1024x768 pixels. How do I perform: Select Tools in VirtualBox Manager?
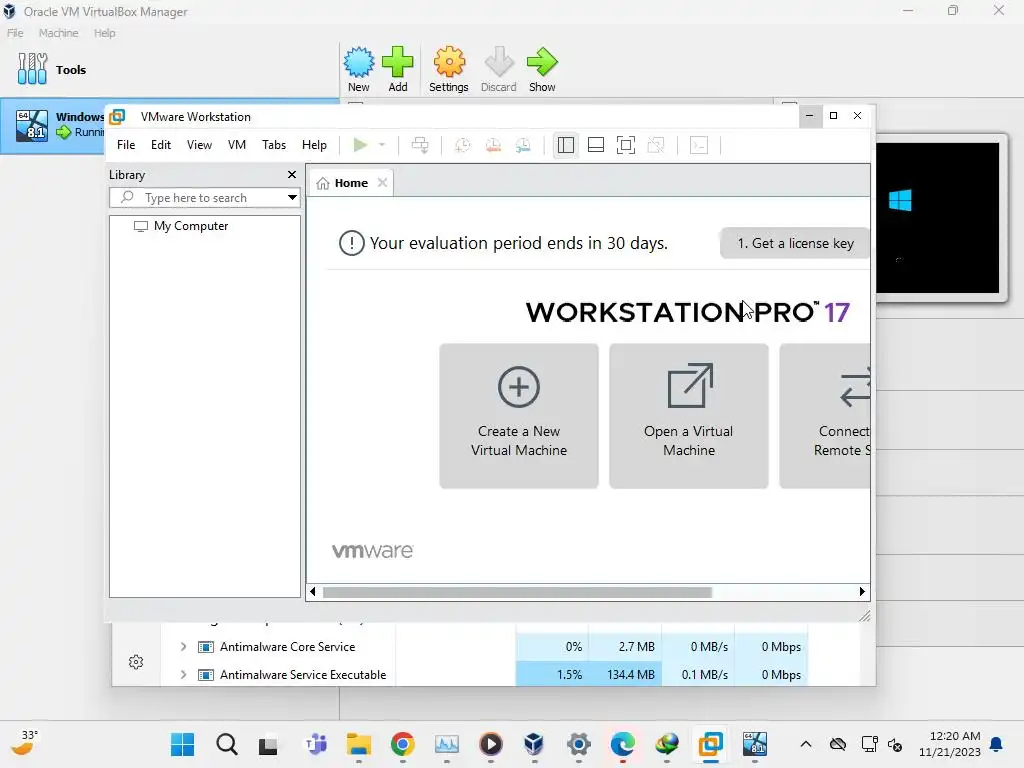coord(52,69)
